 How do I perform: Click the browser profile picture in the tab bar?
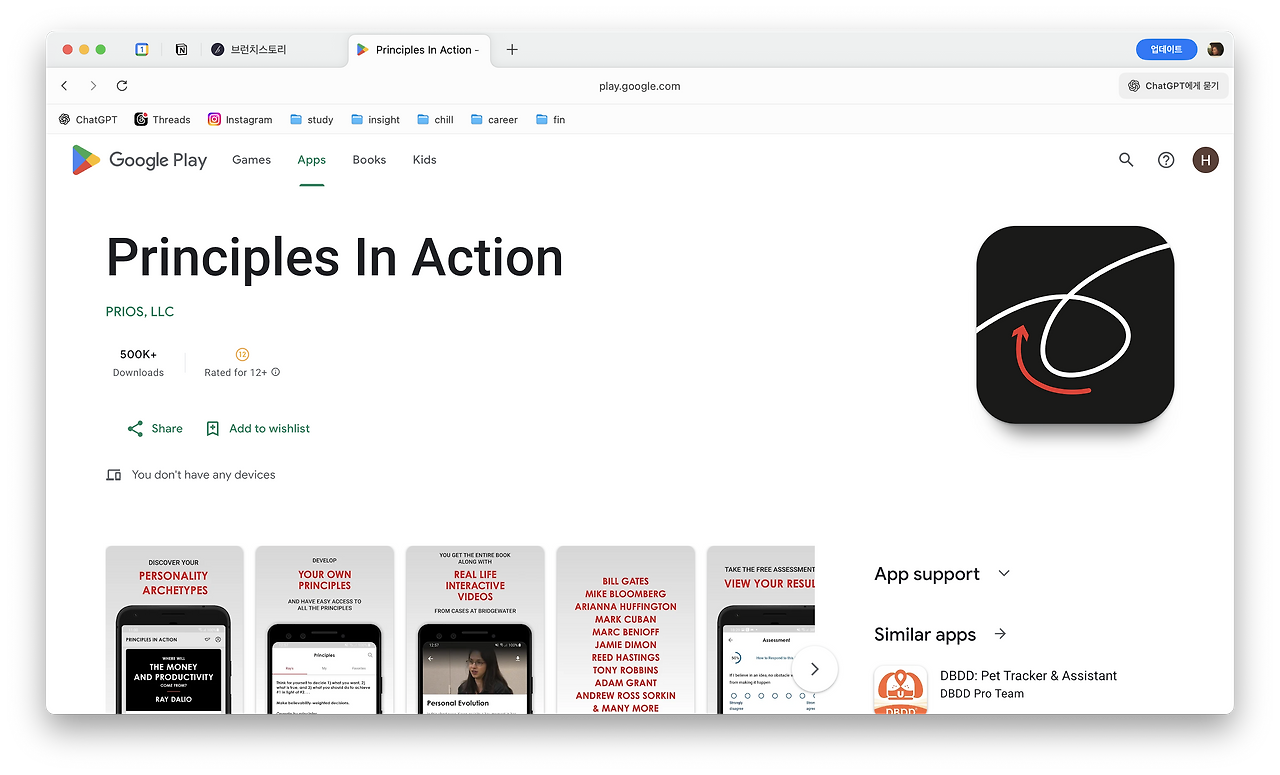(x=1216, y=49)
